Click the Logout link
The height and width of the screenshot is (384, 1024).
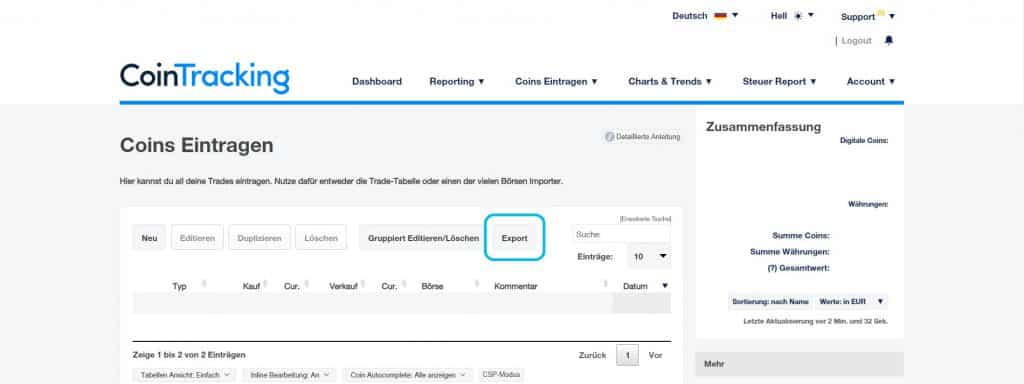click(856, 40)
